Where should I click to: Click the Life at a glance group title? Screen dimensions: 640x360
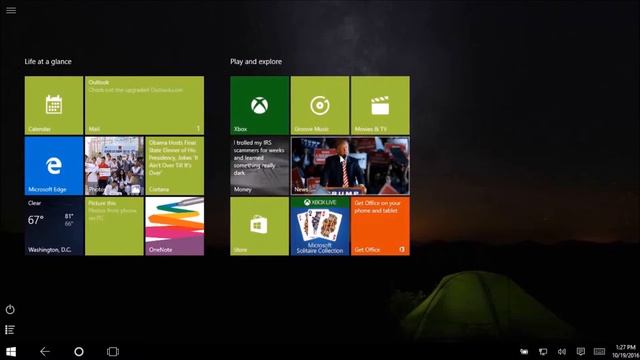click(48, 62)
